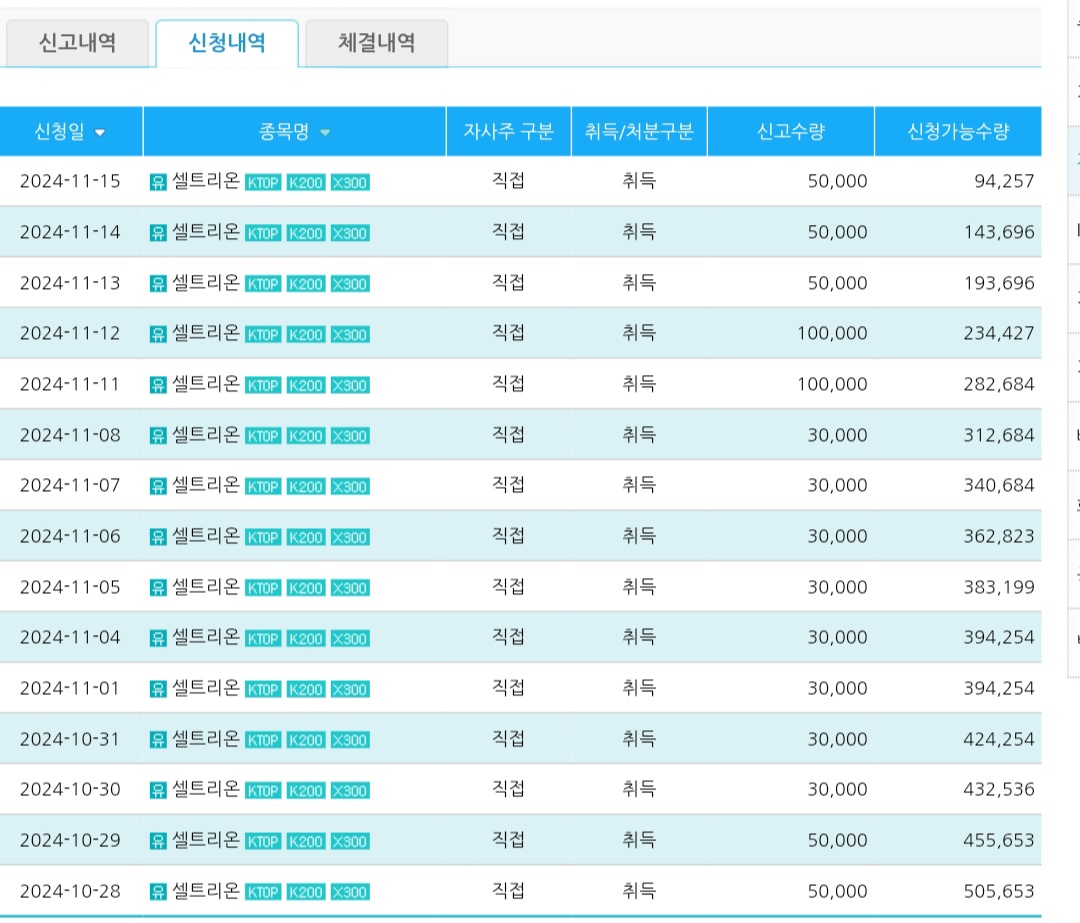Select the 2024-11-07 table row date
The image size is (1080, 923).
(70, 486)
